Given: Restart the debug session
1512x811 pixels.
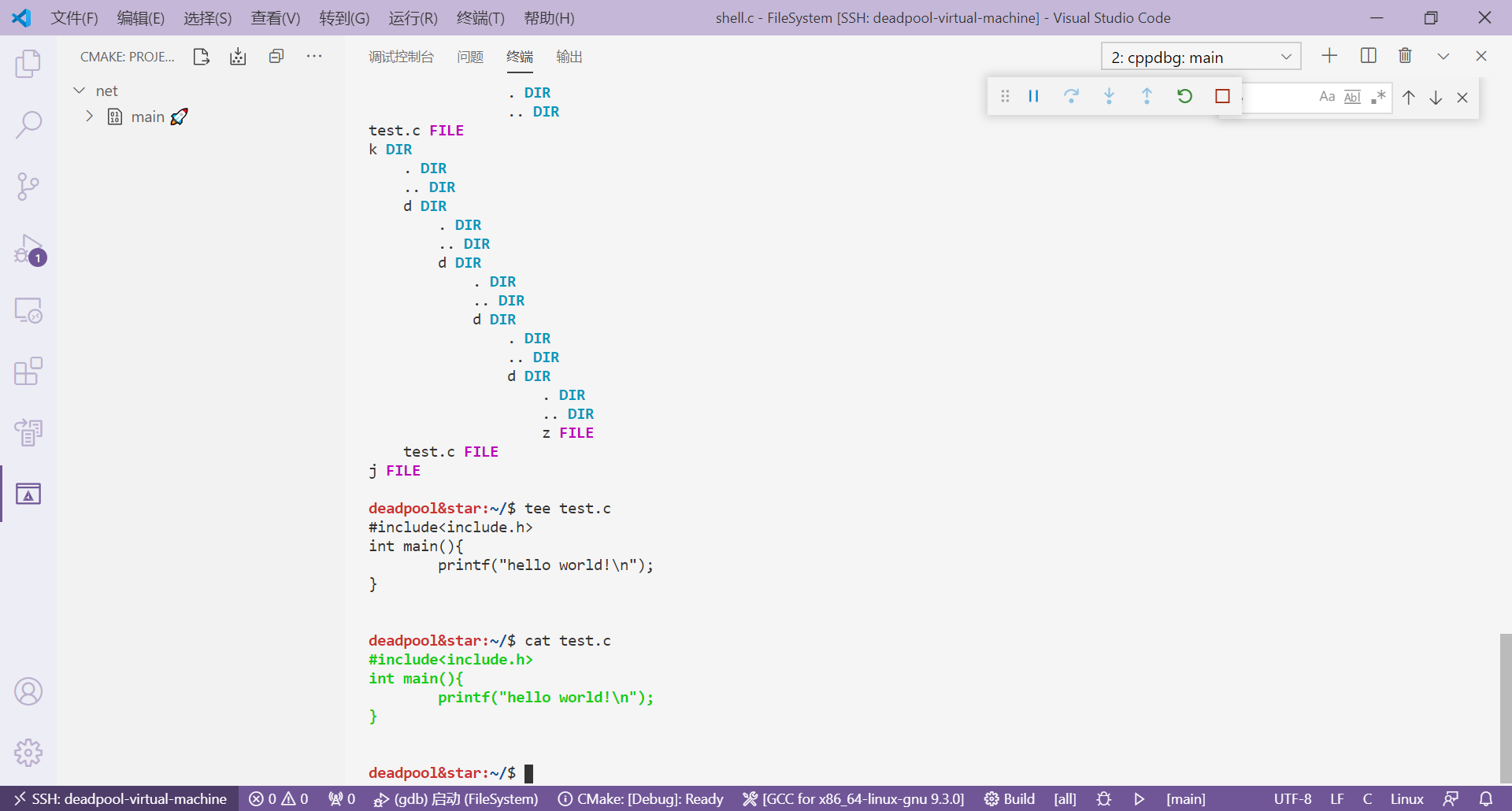Looking at the screenshot, I should pos(1184,96).
